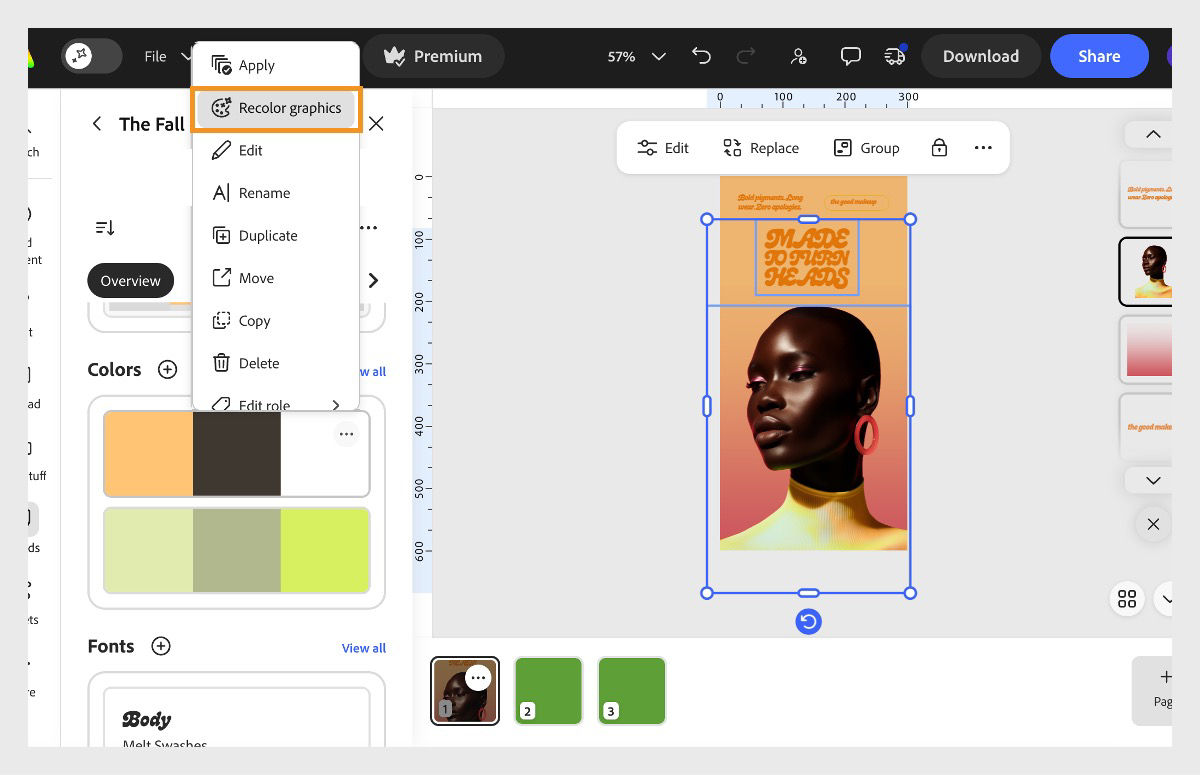Select the MADE TO TURN HEADS text

pyautogui.click(x=807, y=258)
